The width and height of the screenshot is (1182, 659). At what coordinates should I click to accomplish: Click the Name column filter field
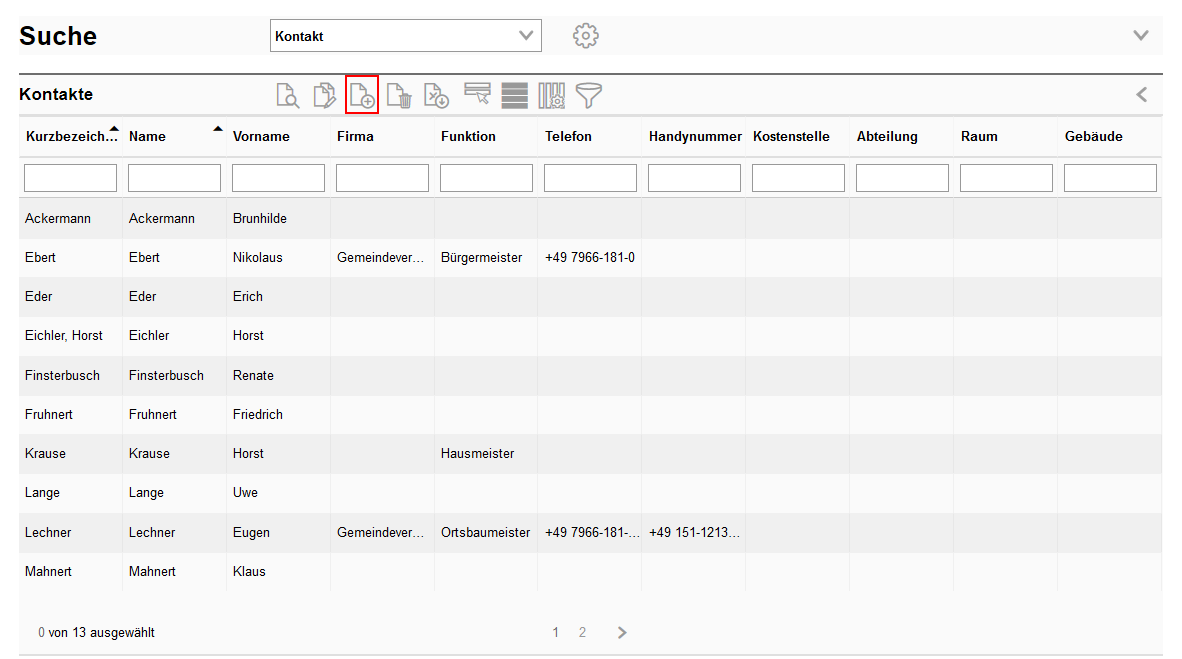(174, 178)
